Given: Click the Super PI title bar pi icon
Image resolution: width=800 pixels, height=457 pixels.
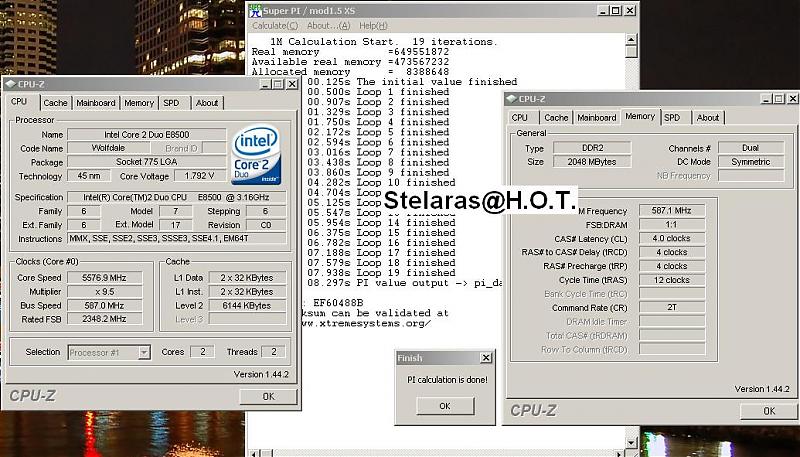Looking at the screenshot, I should pyautogui.click(x=255, y=11).
